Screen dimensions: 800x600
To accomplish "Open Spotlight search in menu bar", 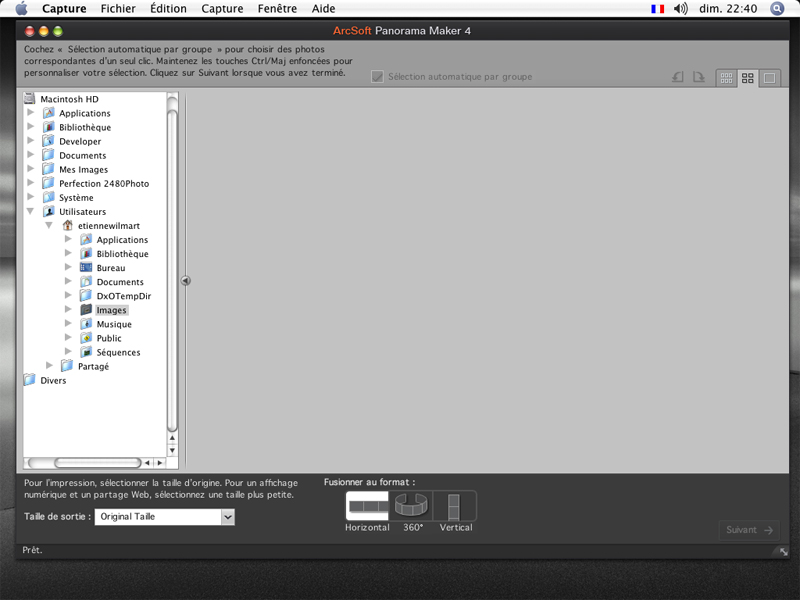I will click(x=777, y=9).
